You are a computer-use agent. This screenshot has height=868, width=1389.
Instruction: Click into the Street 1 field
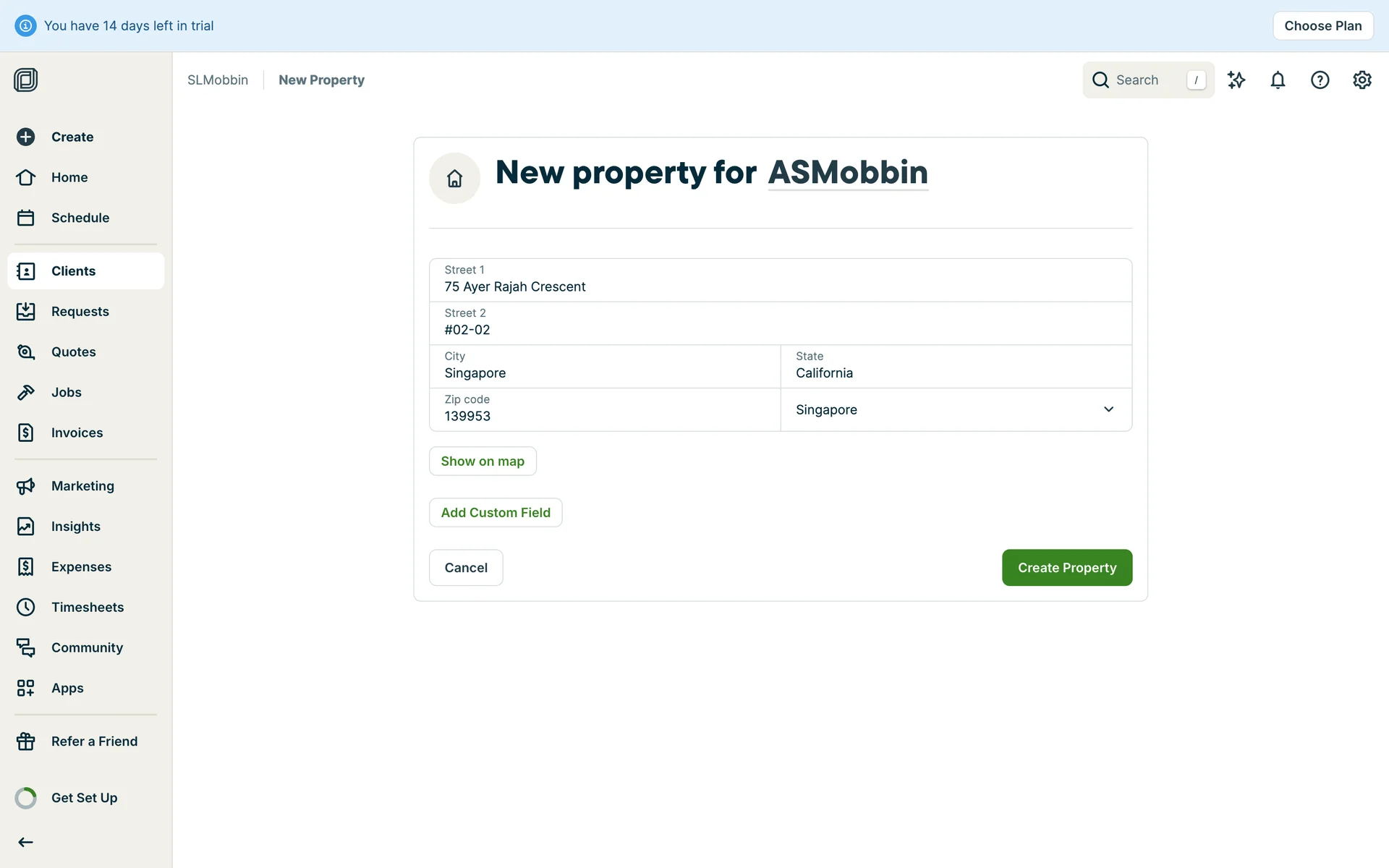780,286
